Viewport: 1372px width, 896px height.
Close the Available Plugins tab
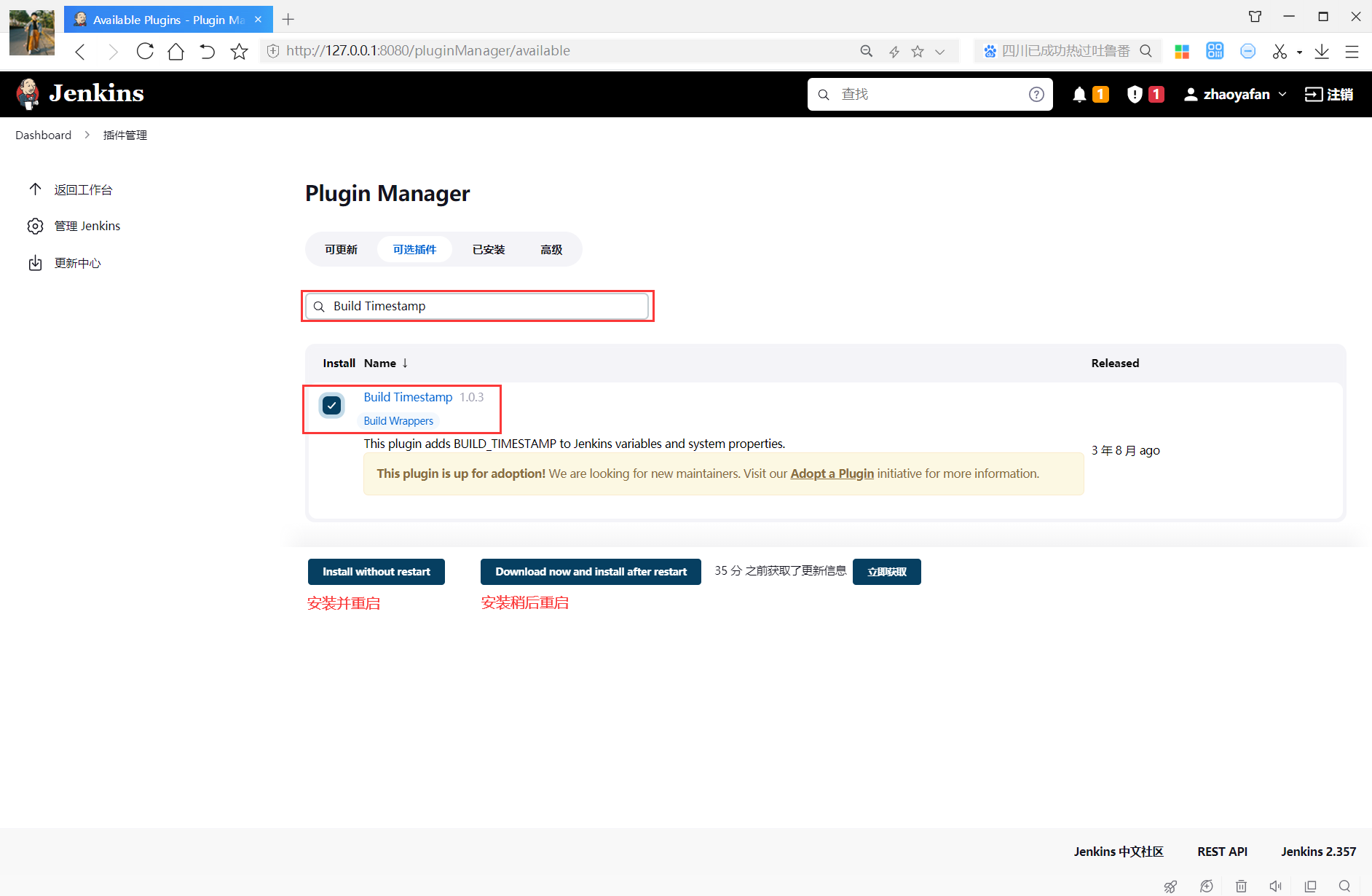258,20
